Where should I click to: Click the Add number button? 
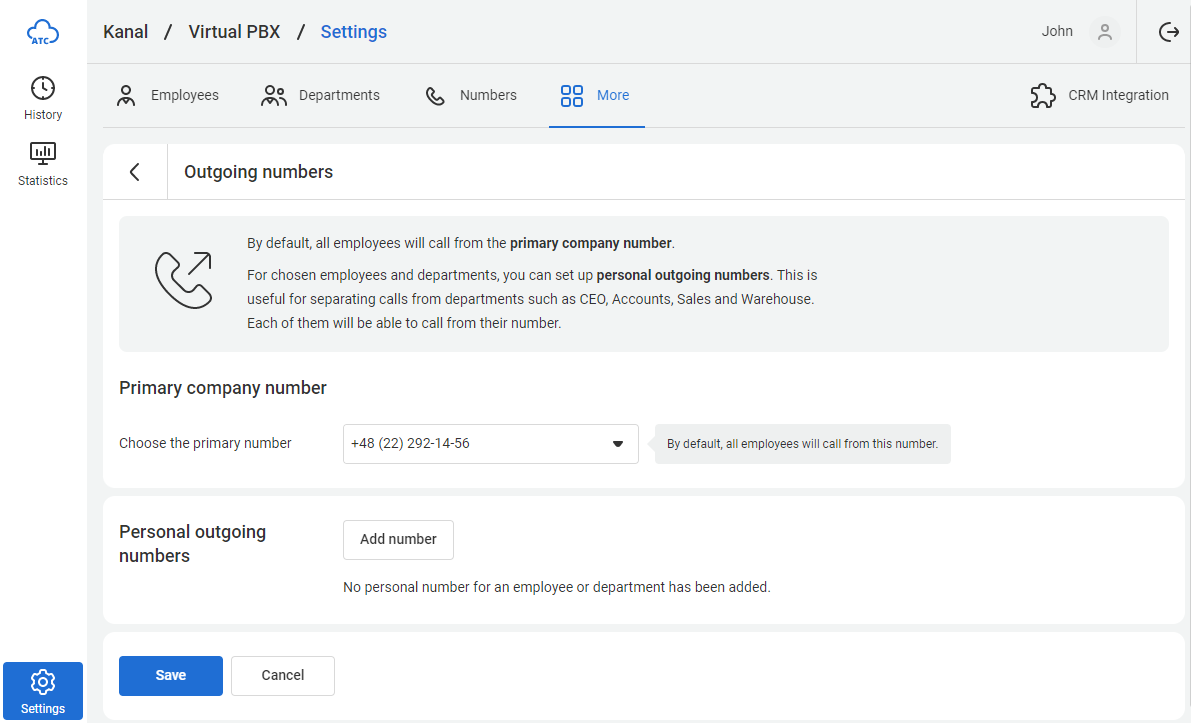click(x=398, y=539)
